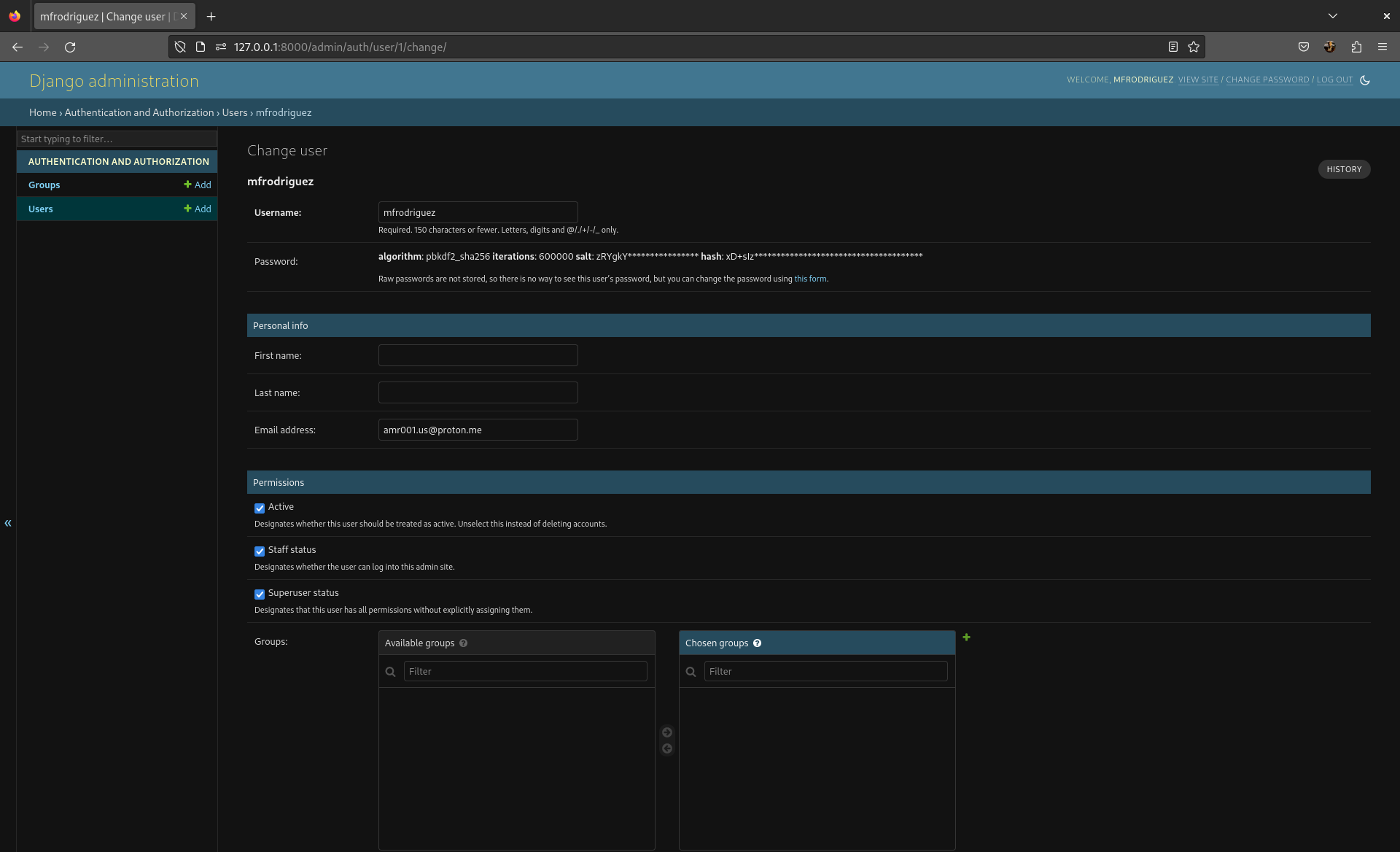Click the extensions puzzle icon in toolbar
The width and height of the screenshot is (1400, 852).
(x=1356, y=47)
